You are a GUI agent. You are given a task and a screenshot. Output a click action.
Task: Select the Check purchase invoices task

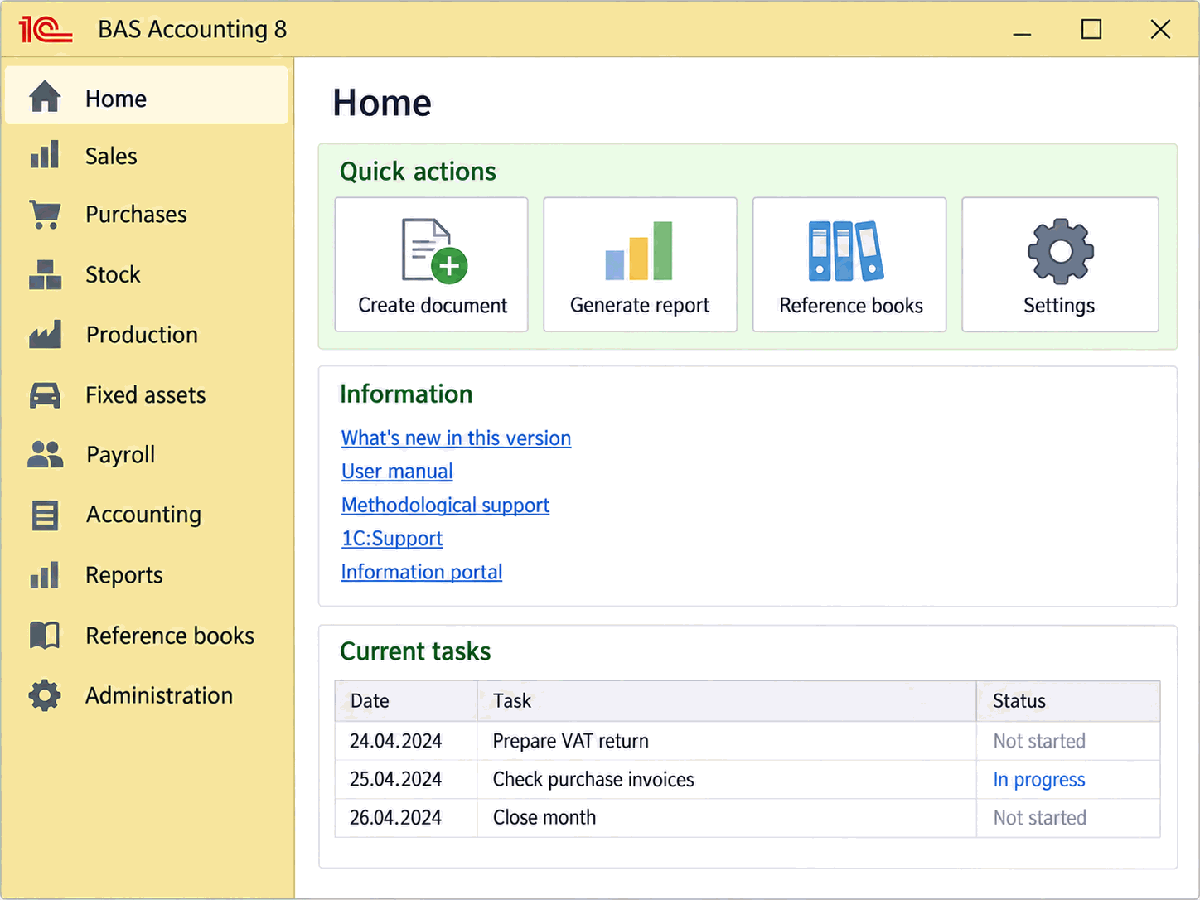(x=594, y=779)
